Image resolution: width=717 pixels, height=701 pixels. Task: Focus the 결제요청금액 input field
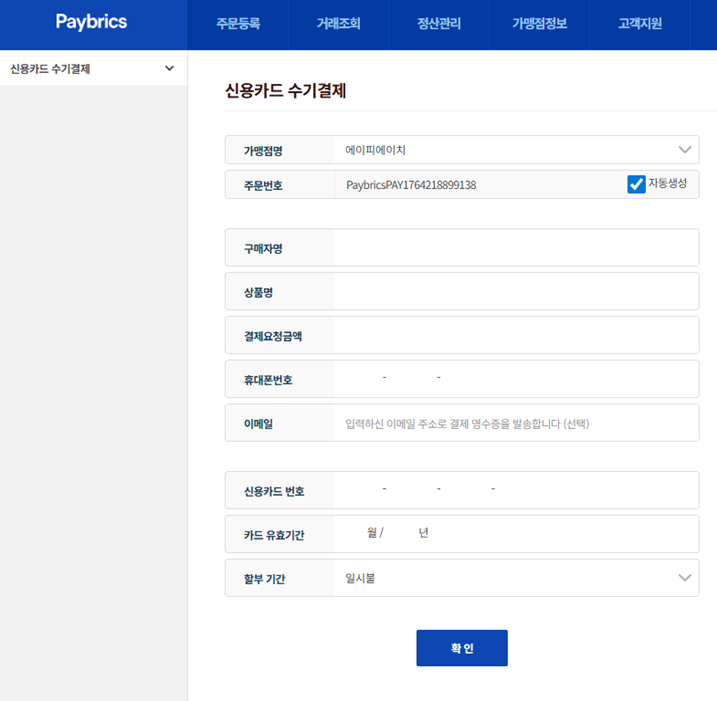[515, 335]
